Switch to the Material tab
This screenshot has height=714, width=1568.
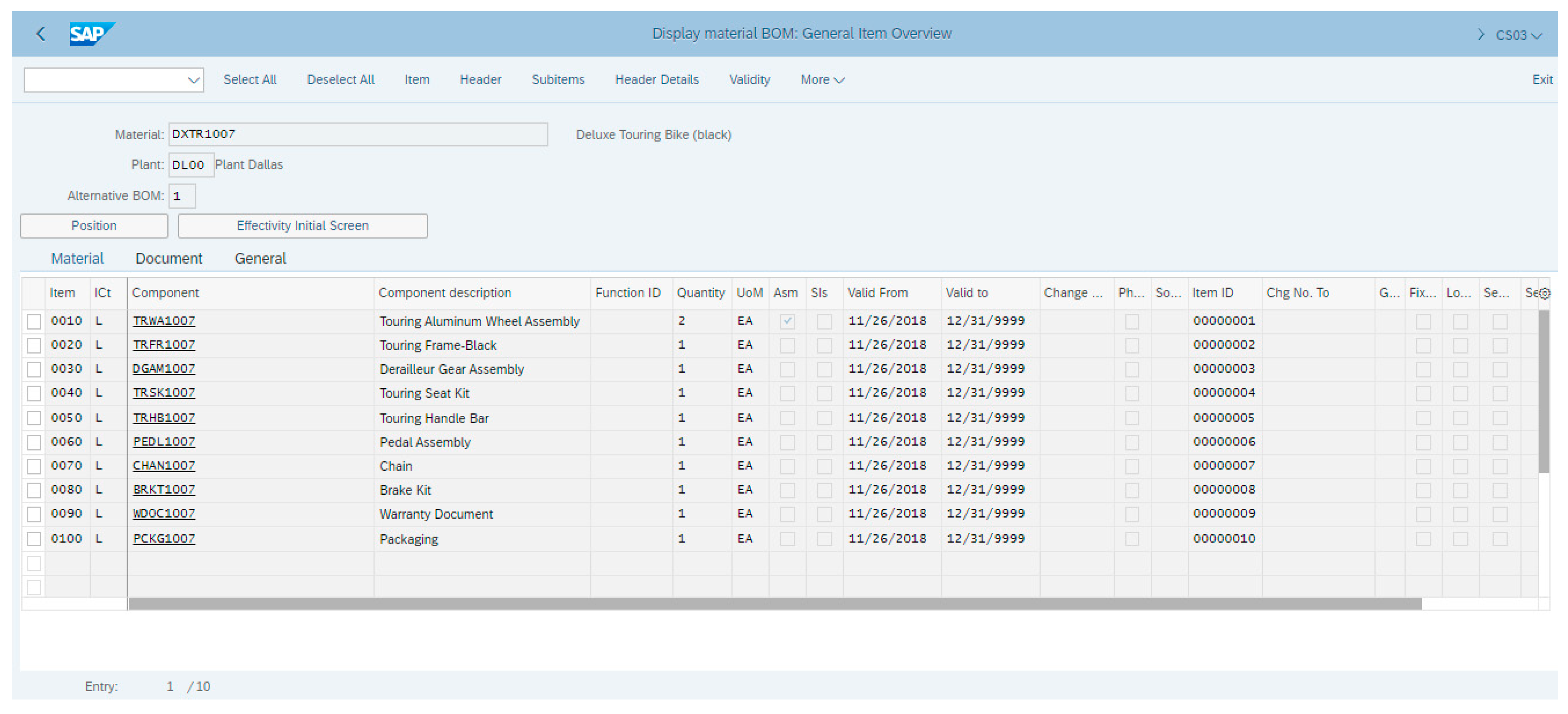pos(77,259)
